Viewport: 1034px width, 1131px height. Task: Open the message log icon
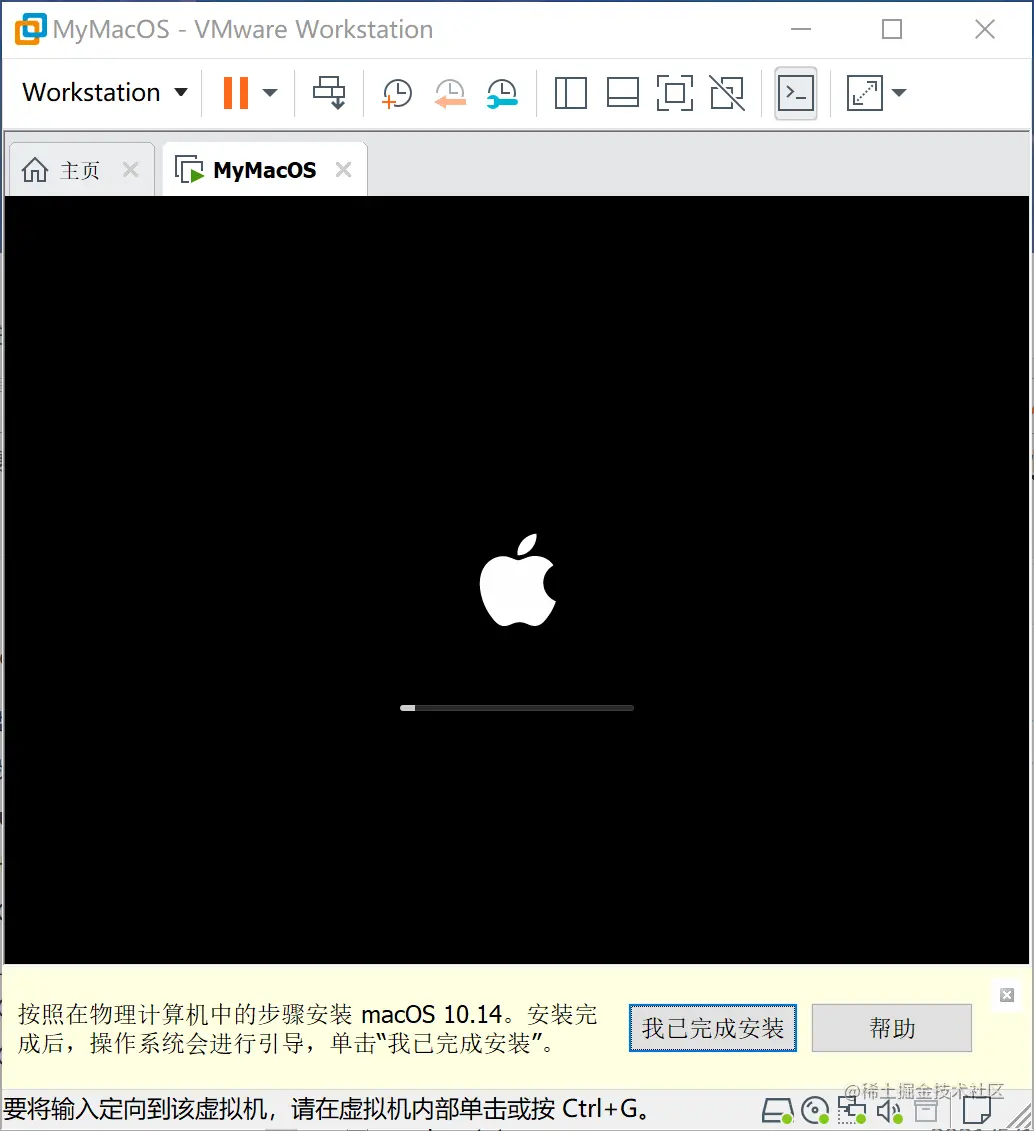pyautogui.click(x=978, y=1111)
